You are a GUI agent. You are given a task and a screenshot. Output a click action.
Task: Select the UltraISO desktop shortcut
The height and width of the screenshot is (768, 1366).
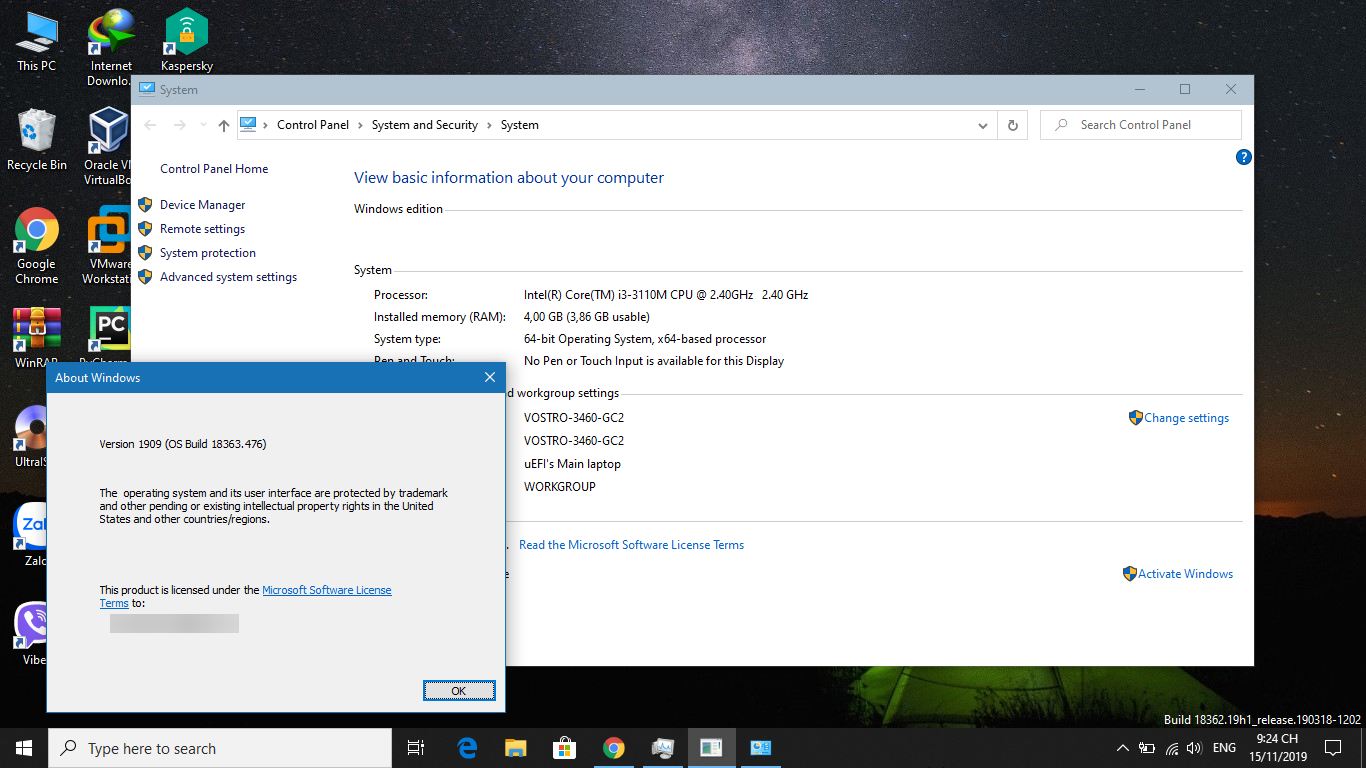coord(30,437)
